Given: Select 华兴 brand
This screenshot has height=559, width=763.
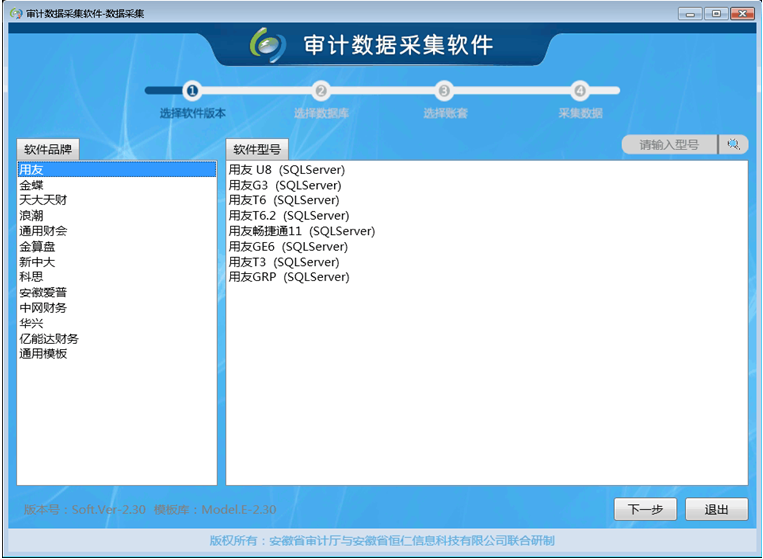Looking at the screenshot, I should (x=117, y=324).
